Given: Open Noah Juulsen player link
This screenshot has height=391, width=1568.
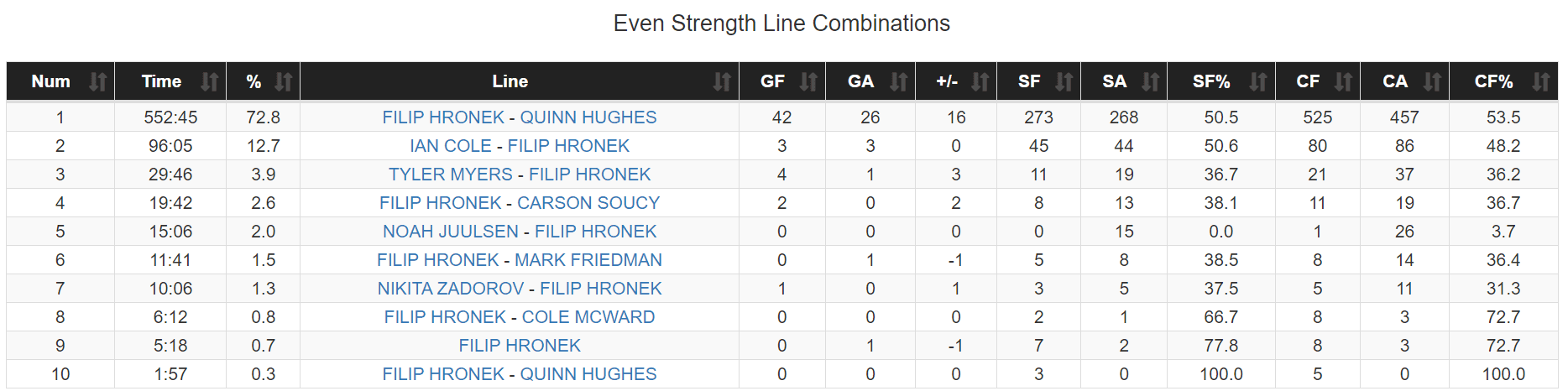Looking at the screenshot, I should pos(451,232).
